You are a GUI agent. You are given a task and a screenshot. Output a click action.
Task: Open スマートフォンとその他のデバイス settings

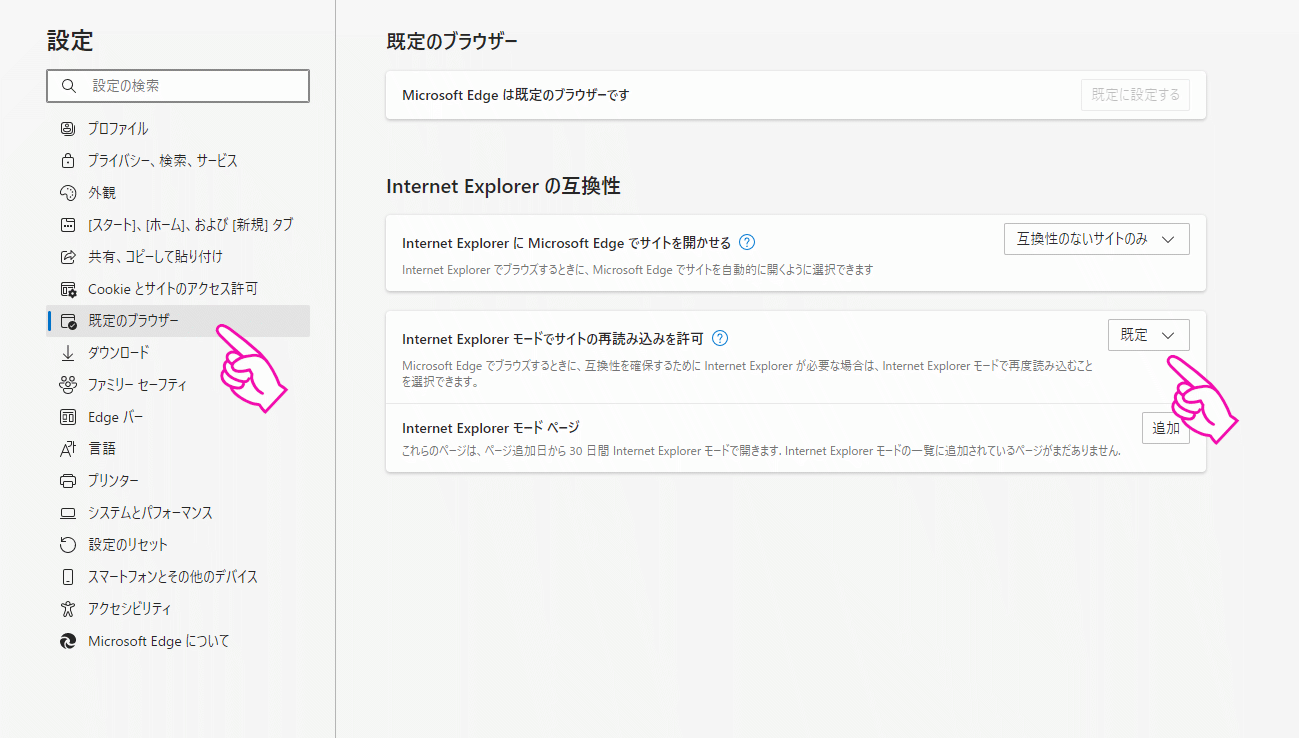click(172, 577)
